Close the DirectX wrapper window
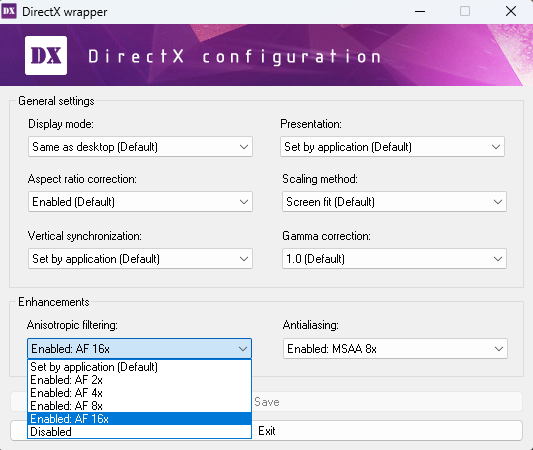Screen dimensions: 533x450 pyautogui.click(x=511, y=12)
